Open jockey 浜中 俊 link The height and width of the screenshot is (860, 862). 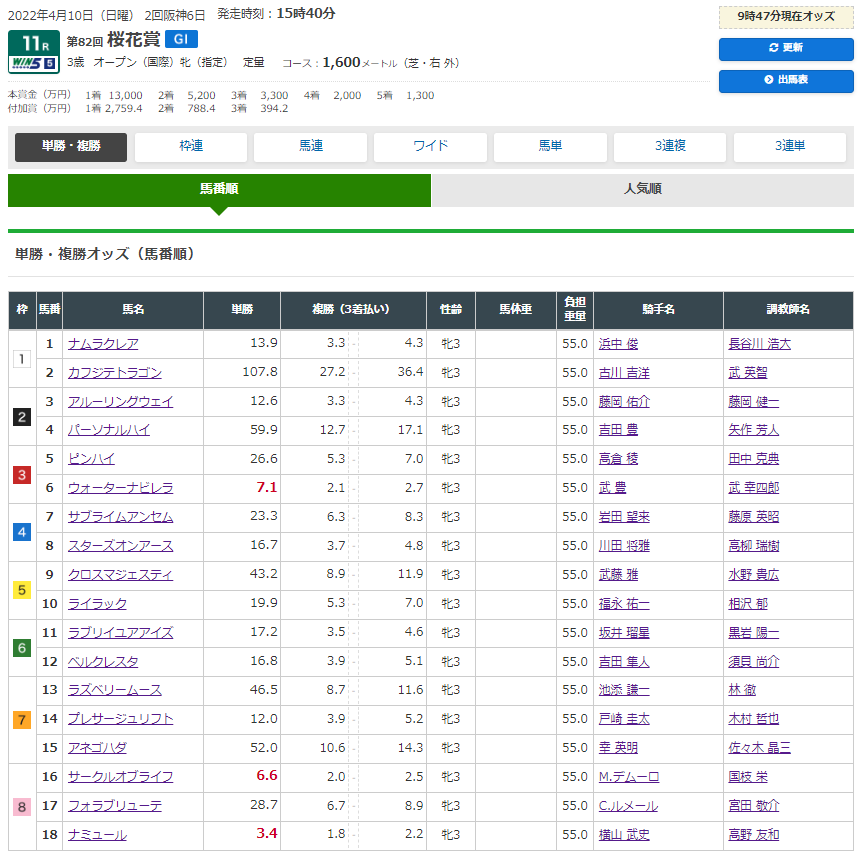[x=618, y=344]
